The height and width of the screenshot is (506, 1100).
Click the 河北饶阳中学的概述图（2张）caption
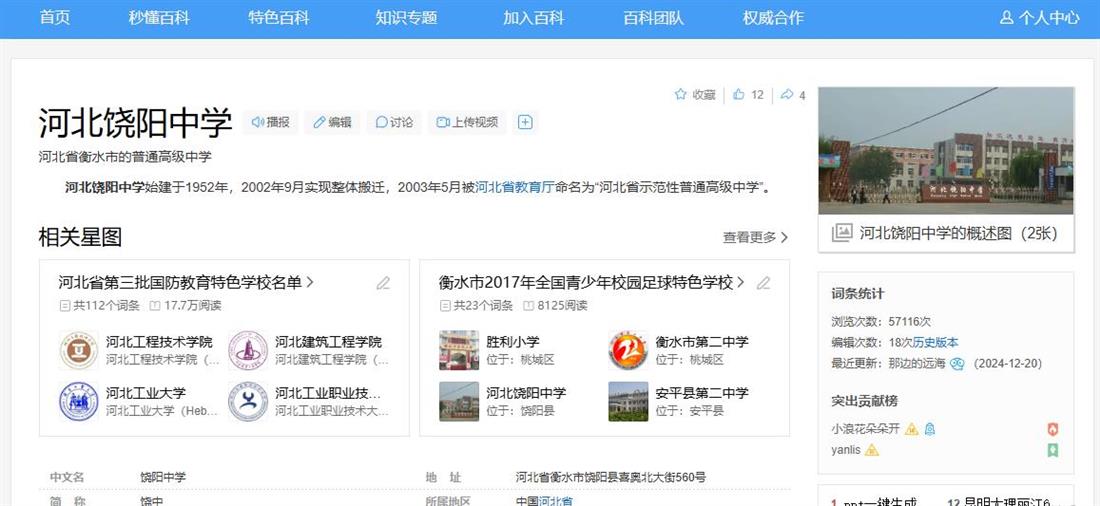pyautogui.click(x=958, y=233)
